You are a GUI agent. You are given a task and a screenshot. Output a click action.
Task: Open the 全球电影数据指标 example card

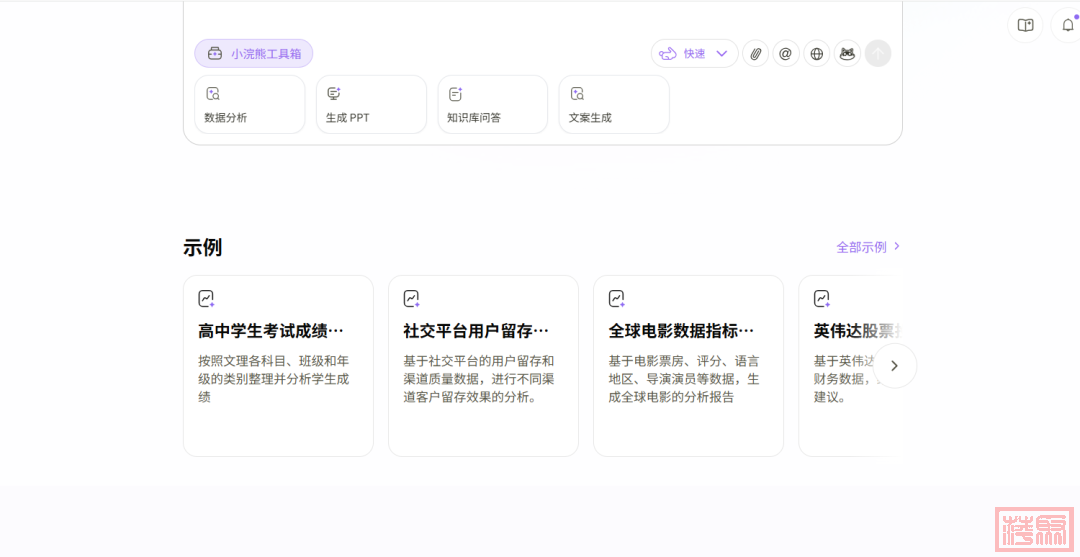click(688, 366)
